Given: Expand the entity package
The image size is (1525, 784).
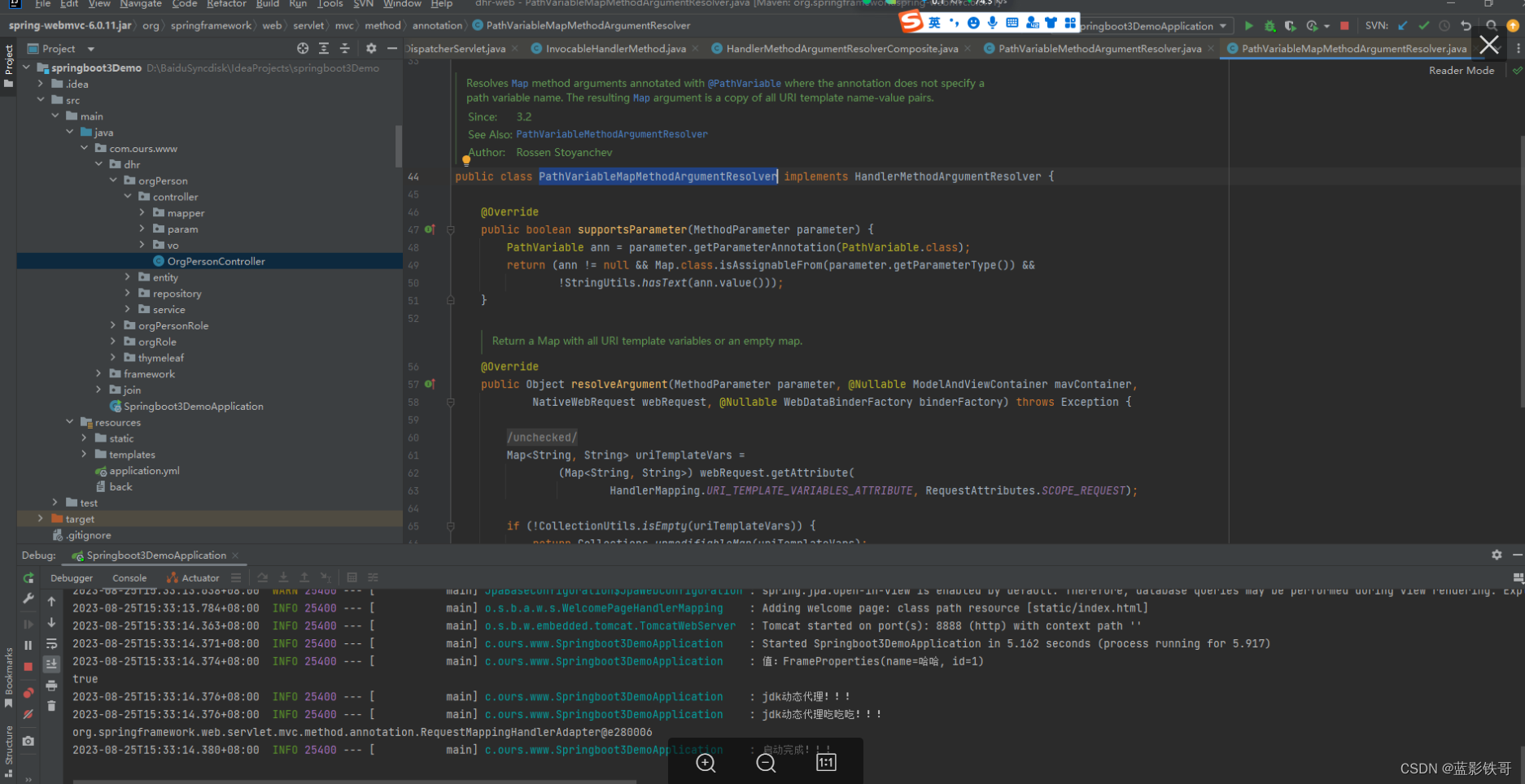Looking at the screenshot, I should click(x=128, y=277).
